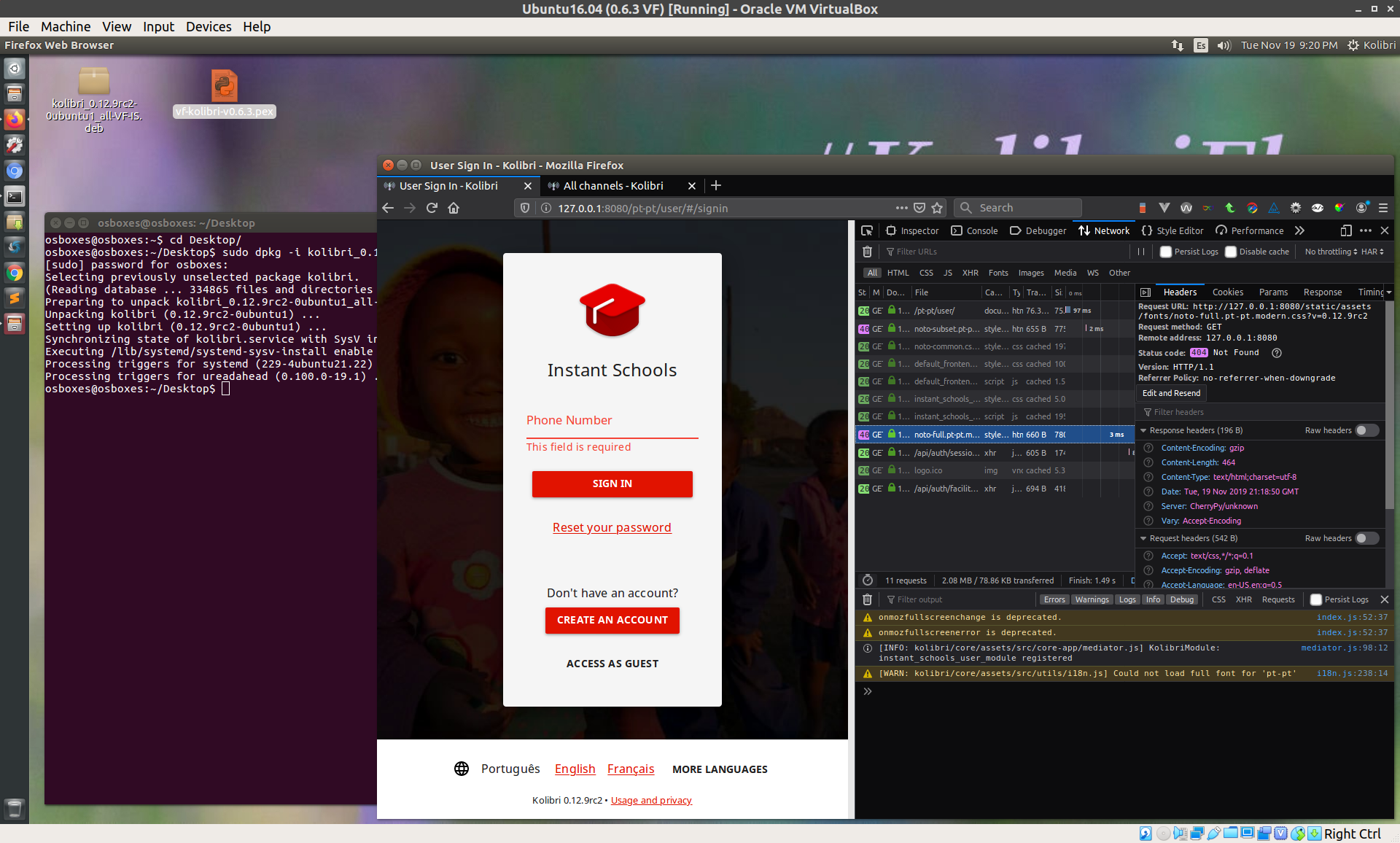Reload the current page
This screenshot has width=1400, height=843.
pyautogui.click(x=432, y=208)
